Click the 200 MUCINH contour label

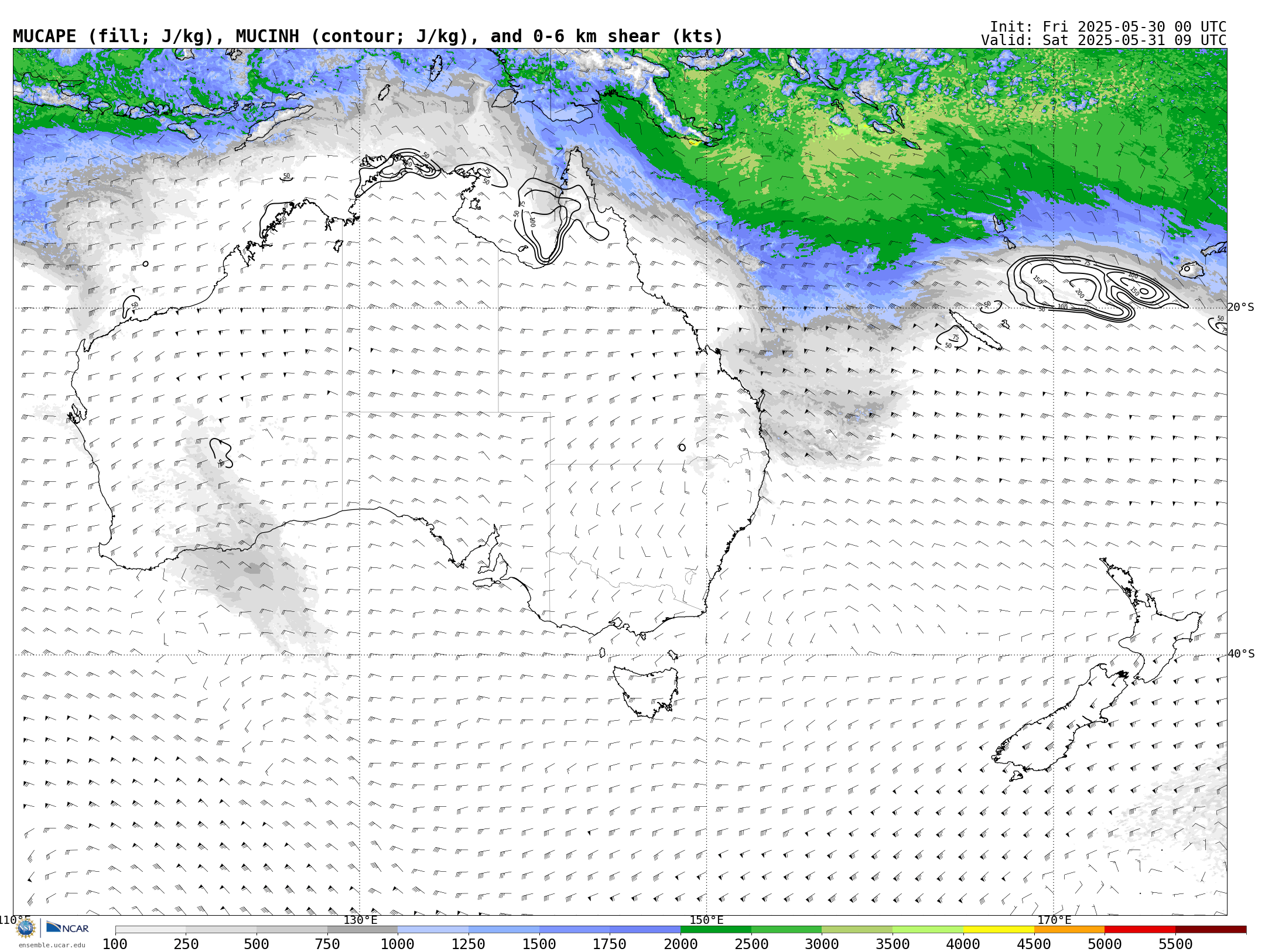click(x=1079, y=293)
